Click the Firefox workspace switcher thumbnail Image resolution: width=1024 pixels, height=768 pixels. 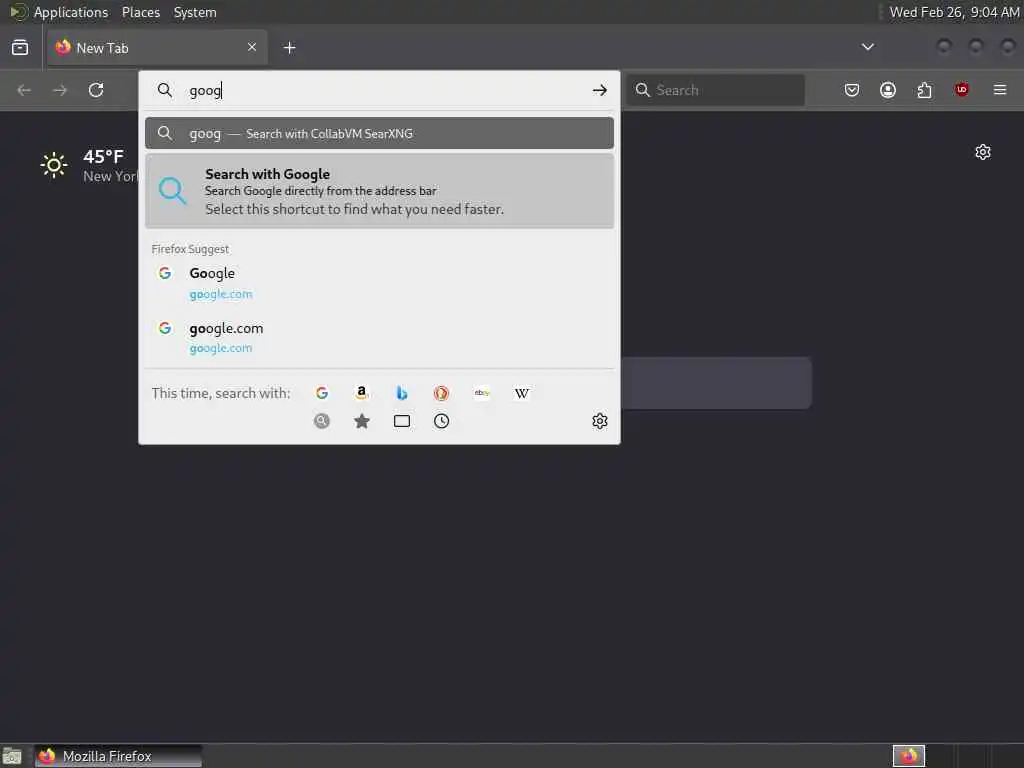909,756
